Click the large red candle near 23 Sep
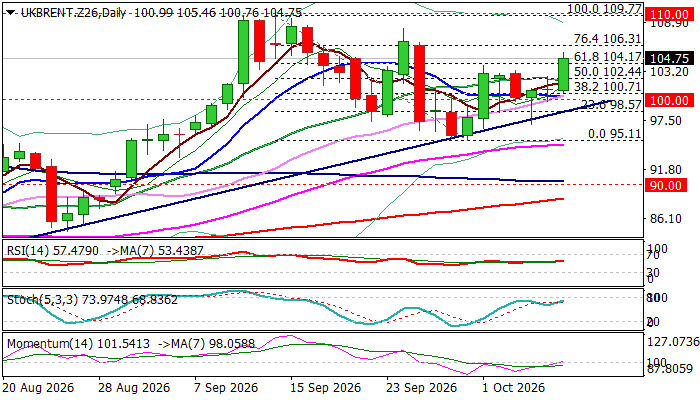Screen dimensions: 700x400 pyautogui.click(x=419, y=83)
